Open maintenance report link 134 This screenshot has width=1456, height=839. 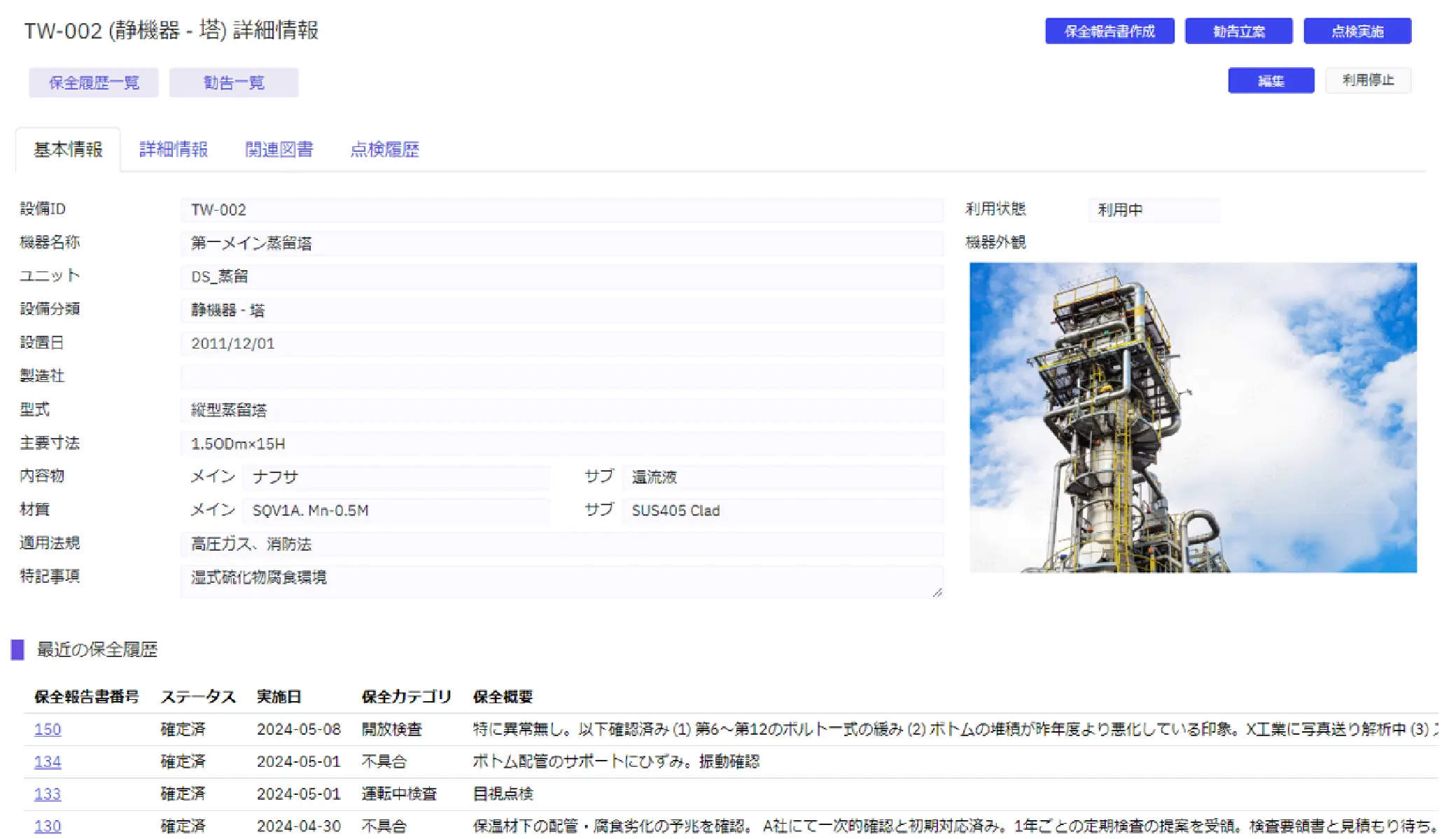(48, 761)
